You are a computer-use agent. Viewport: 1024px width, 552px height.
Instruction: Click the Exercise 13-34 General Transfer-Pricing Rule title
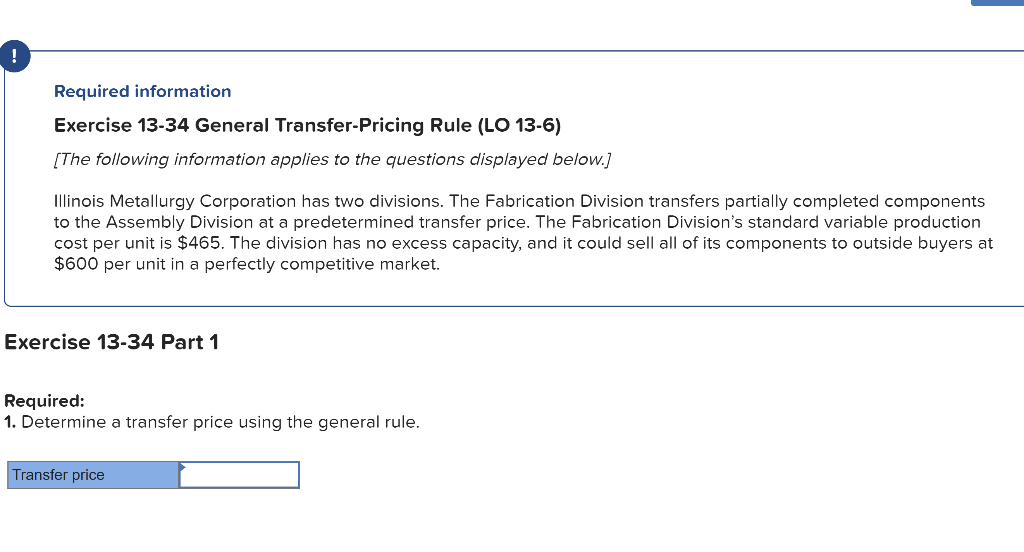(307, 125)
